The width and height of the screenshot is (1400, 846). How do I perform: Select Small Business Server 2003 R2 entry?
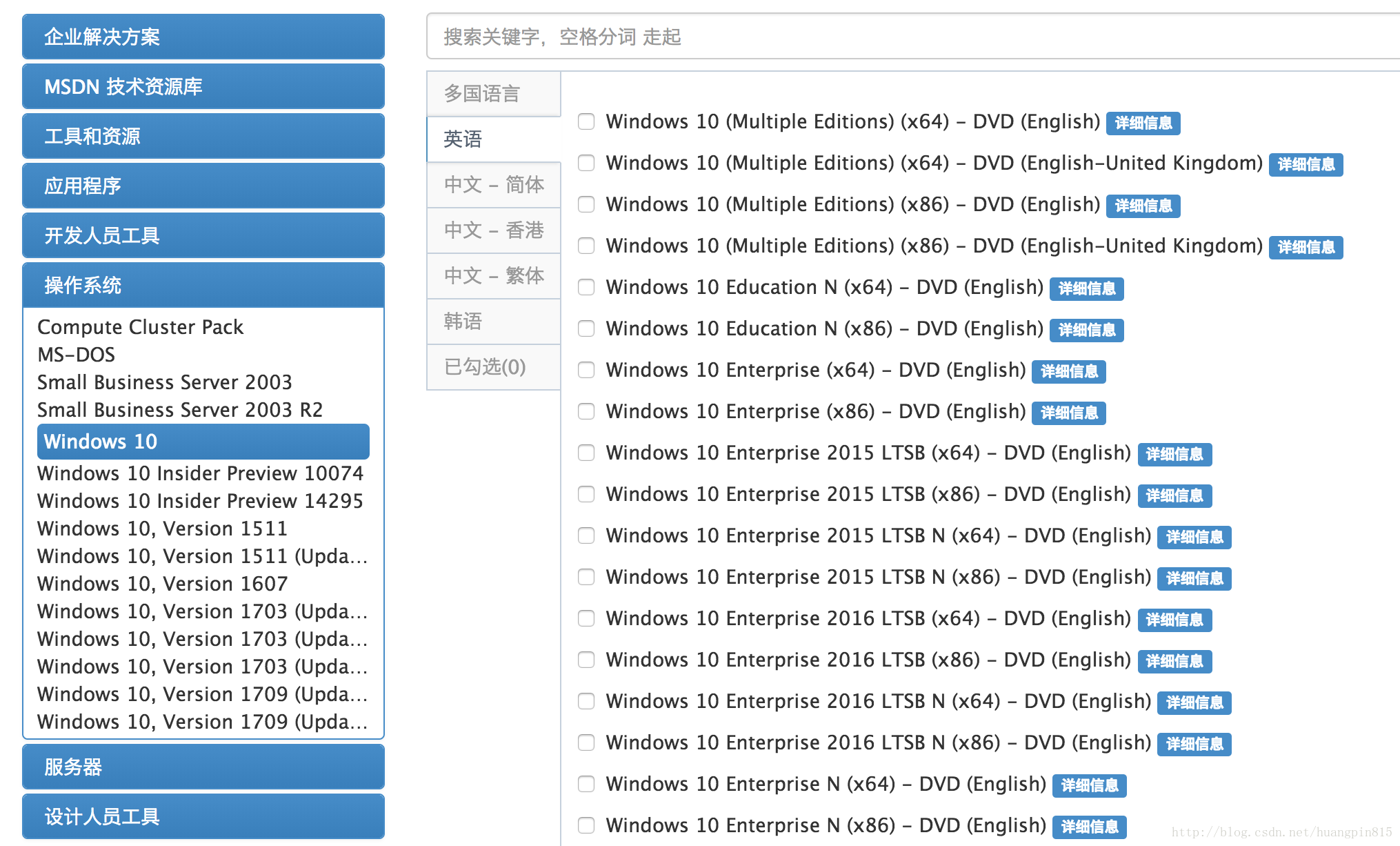pos(180,410)
